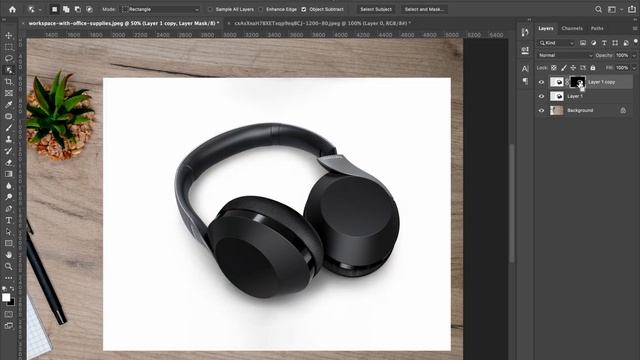Select the Frame tool

click(9, 93)
